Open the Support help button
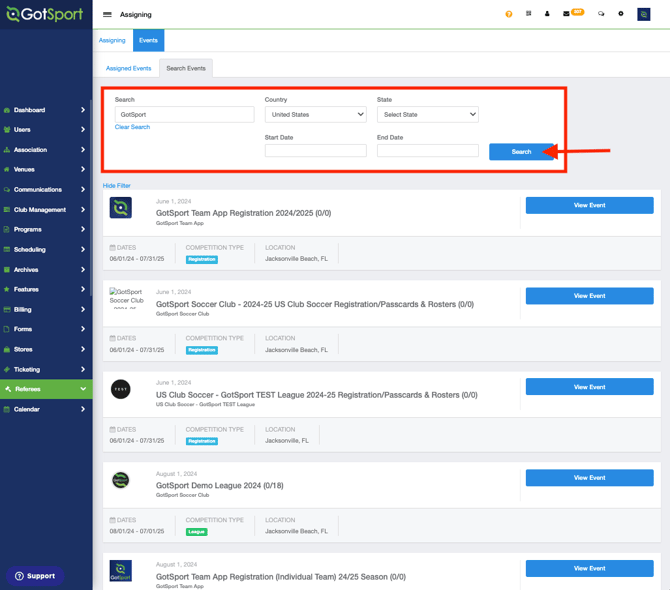 click(35, 576)
